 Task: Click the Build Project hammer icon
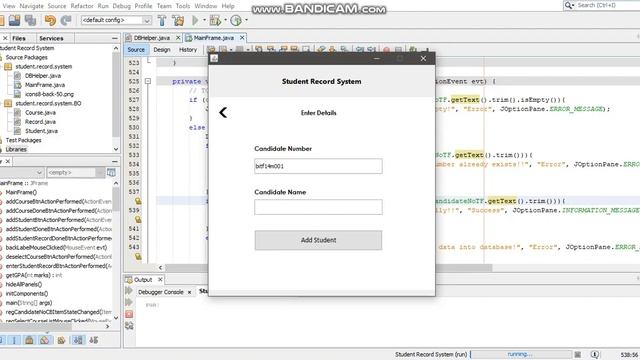tap(162, 20)
